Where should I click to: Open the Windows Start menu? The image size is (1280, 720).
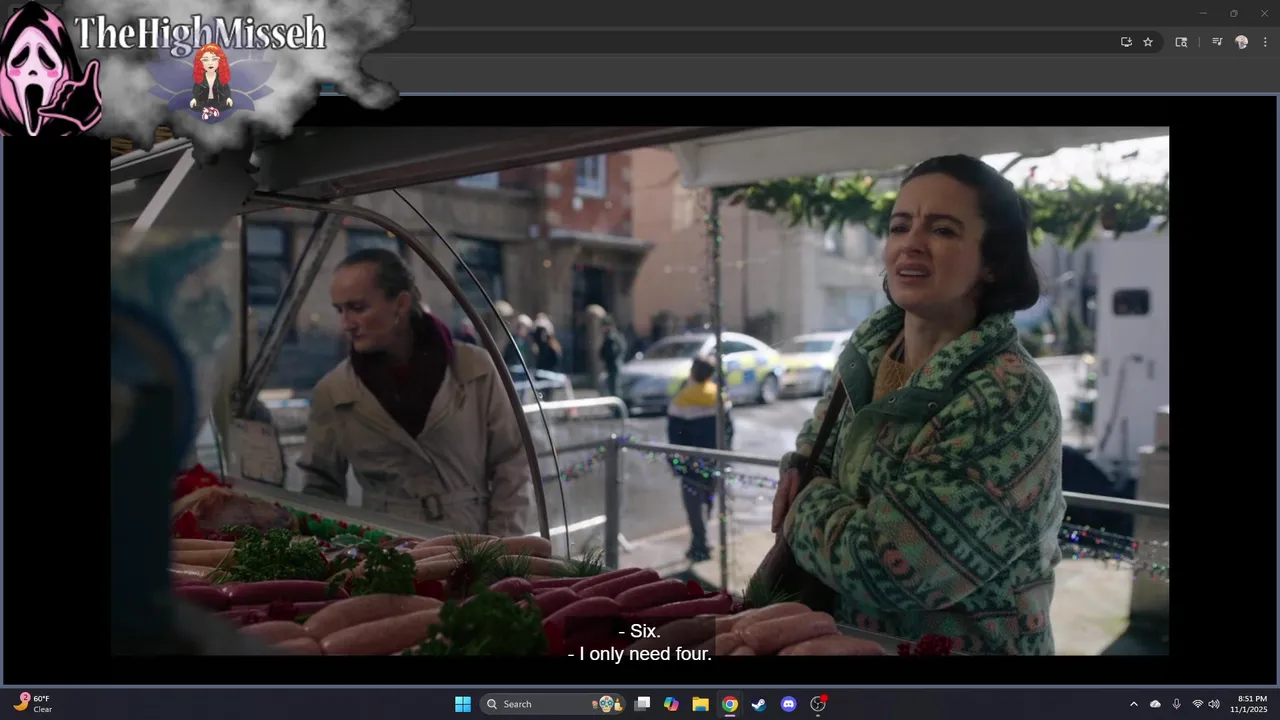(x=463, y=704)
